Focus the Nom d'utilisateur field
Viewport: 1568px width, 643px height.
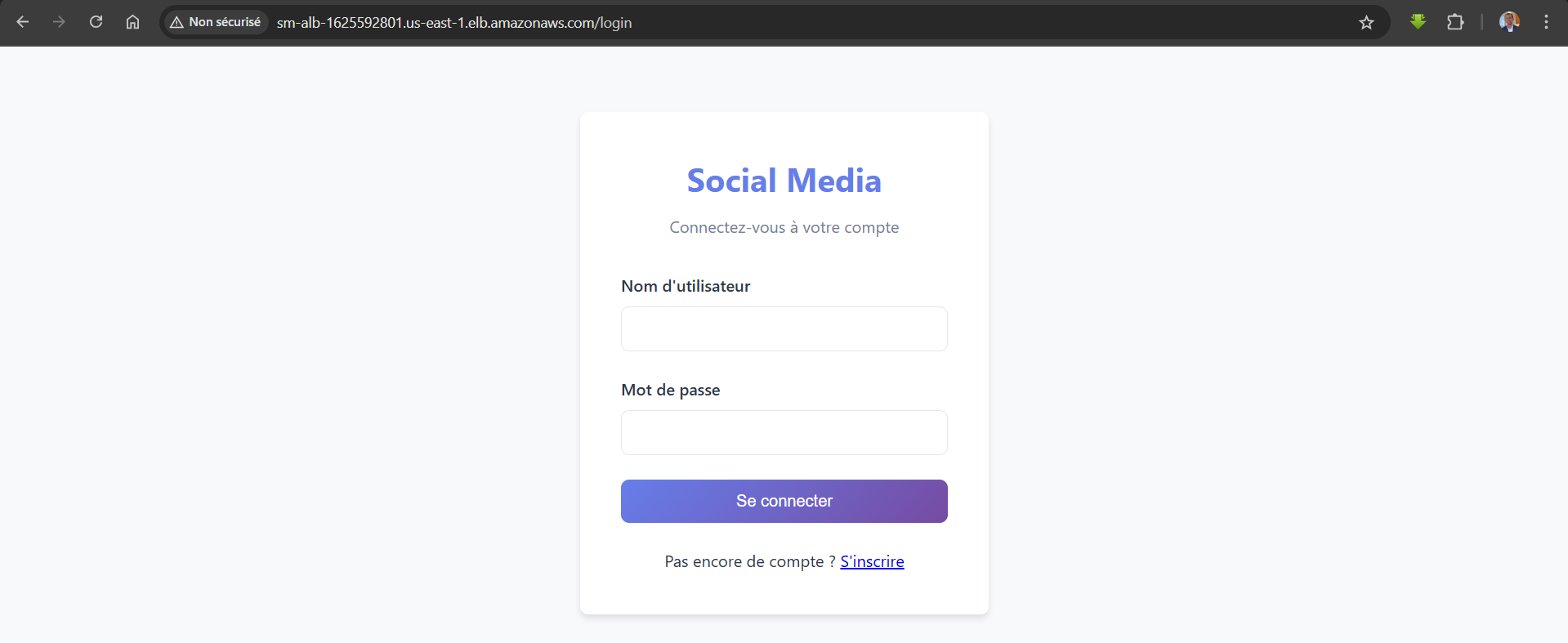coord(784,328)
